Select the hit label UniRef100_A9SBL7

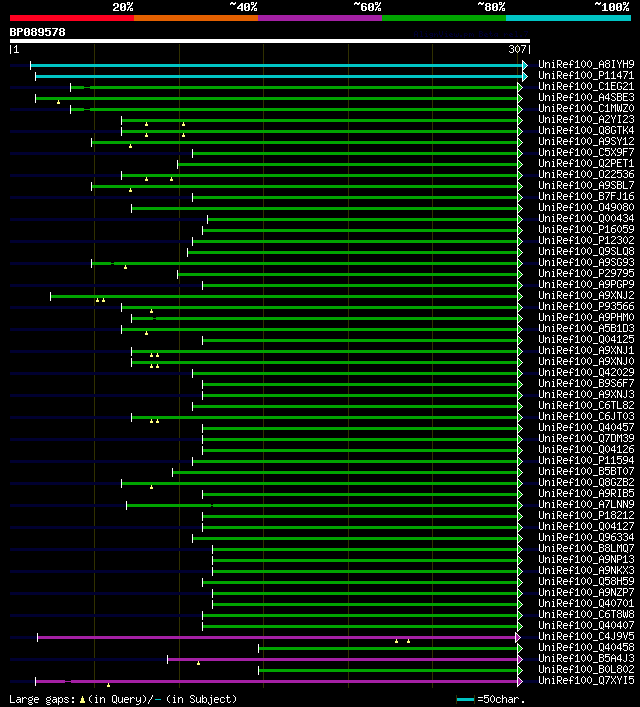586,185
